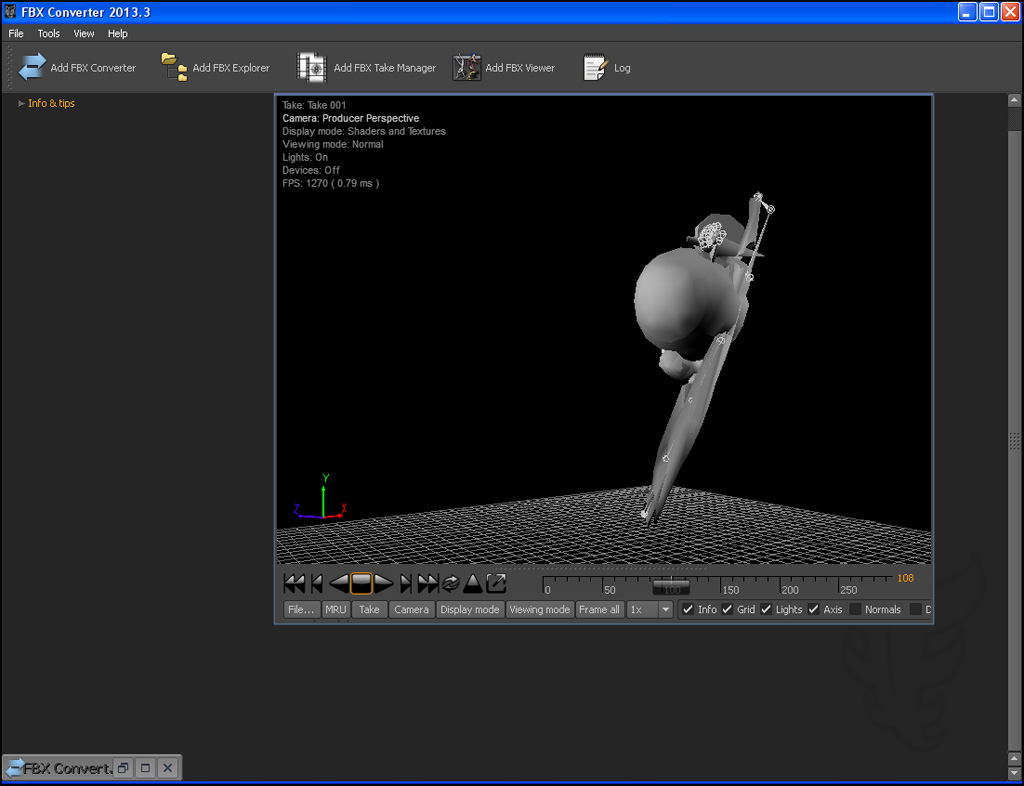
Task: Disable the Info overlay checkbox
Action: click(688, 609)
